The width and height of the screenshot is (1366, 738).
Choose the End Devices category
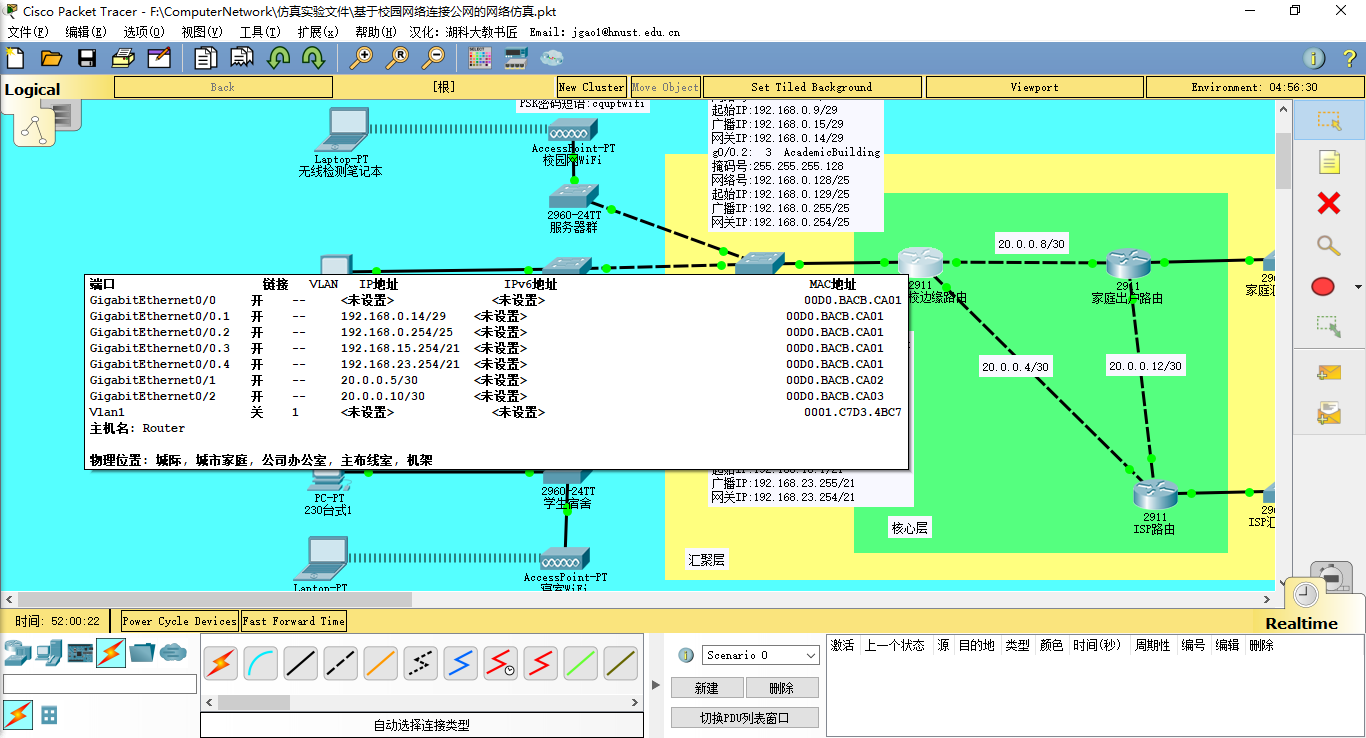point(48,653)
